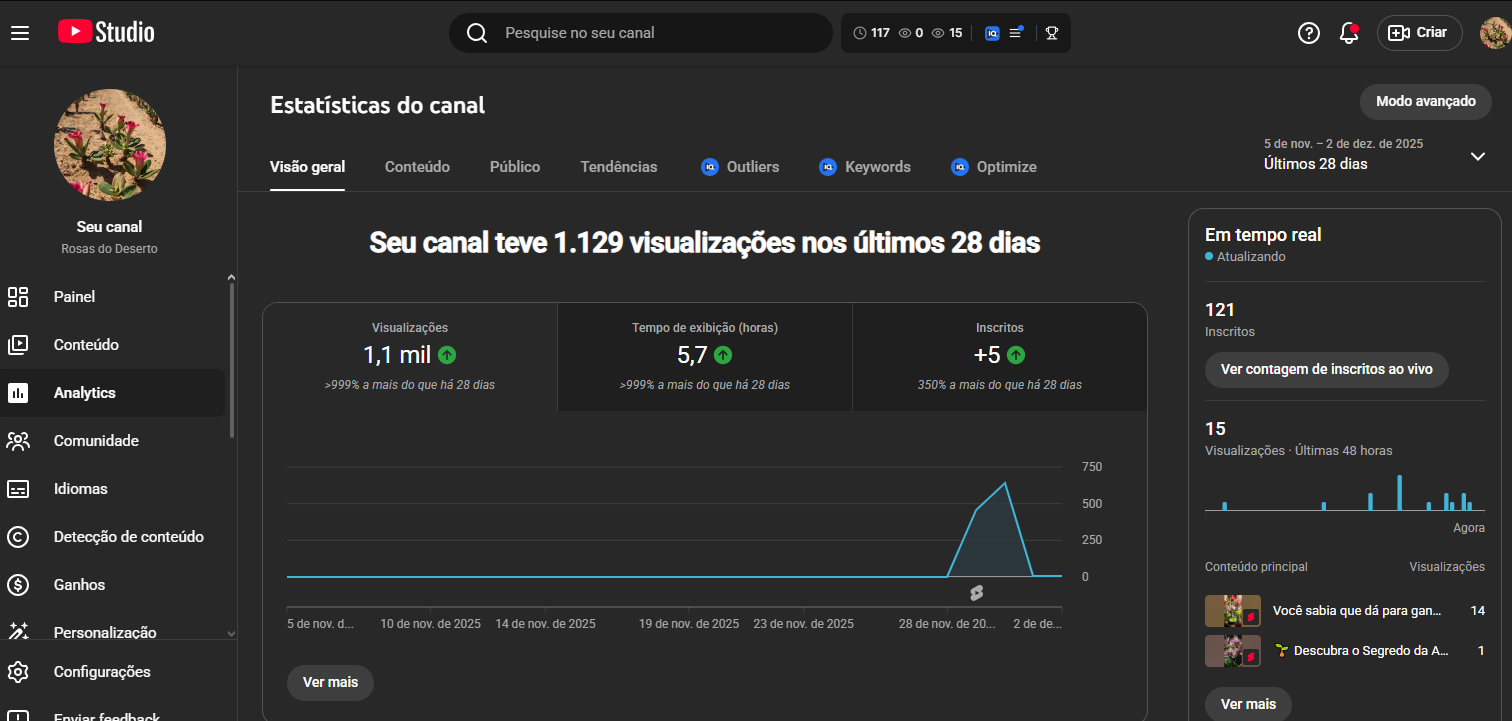Open the account avatar menu
Screen dimensions: 1512x721
(x=1496, y=33)
